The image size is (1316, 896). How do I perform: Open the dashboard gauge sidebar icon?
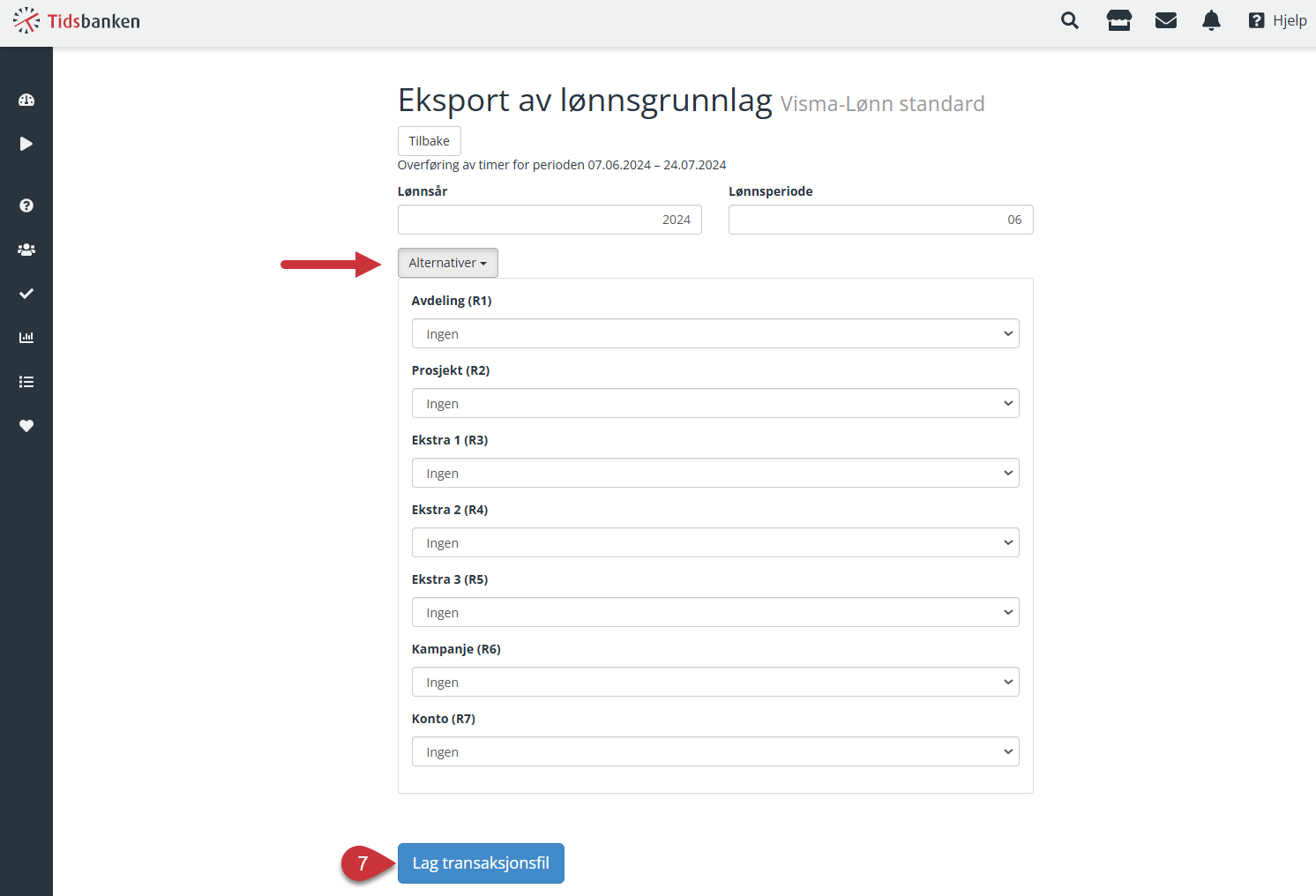click(x=26, y=100)
